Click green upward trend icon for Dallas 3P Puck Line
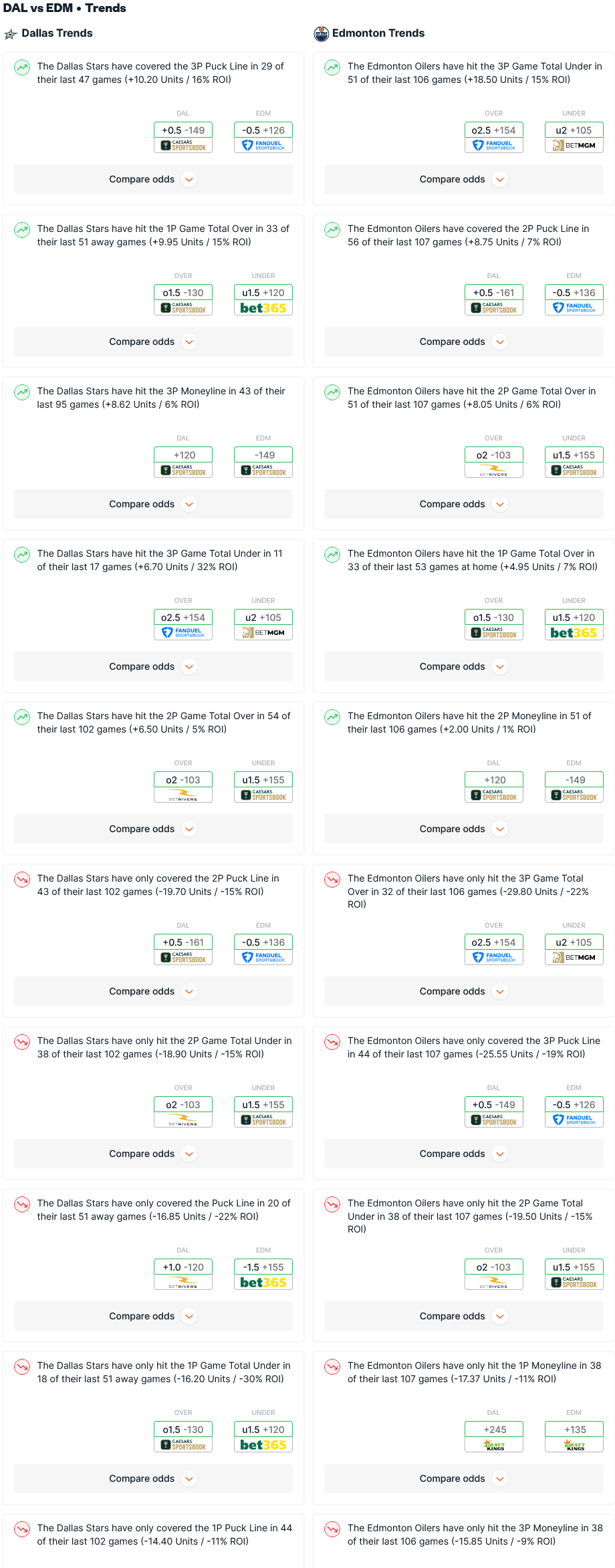This screenshot has height=1568, width=615. pyautogui.click(x=22, y=68)
